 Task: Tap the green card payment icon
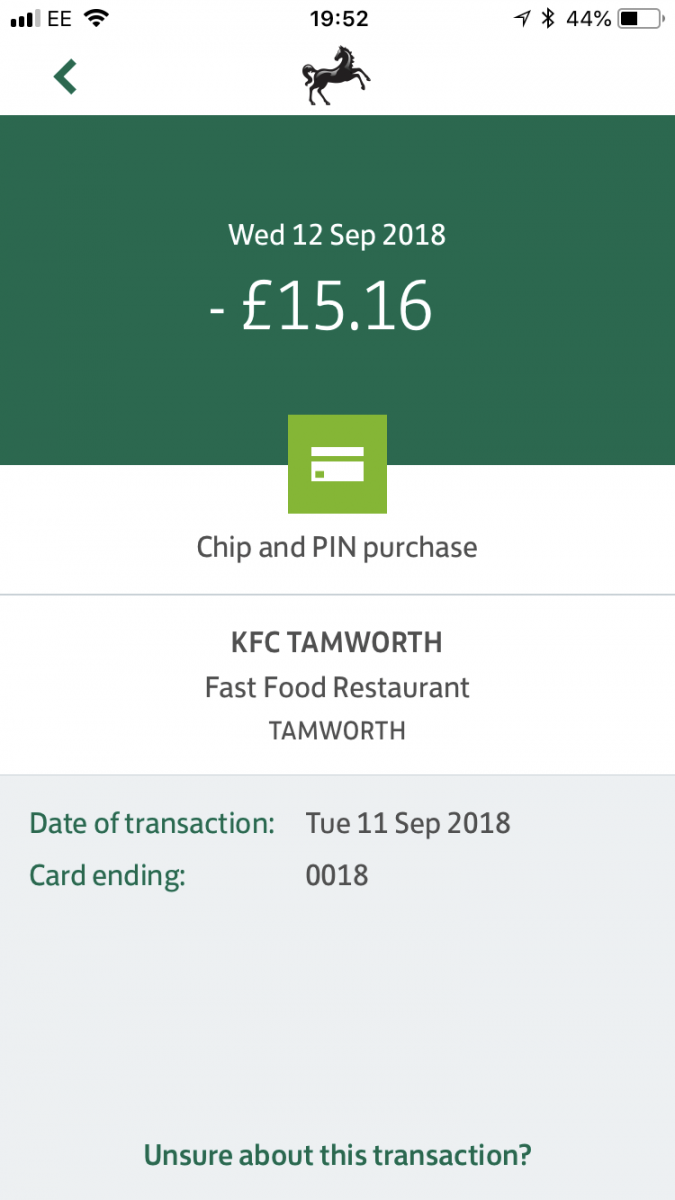337,464
